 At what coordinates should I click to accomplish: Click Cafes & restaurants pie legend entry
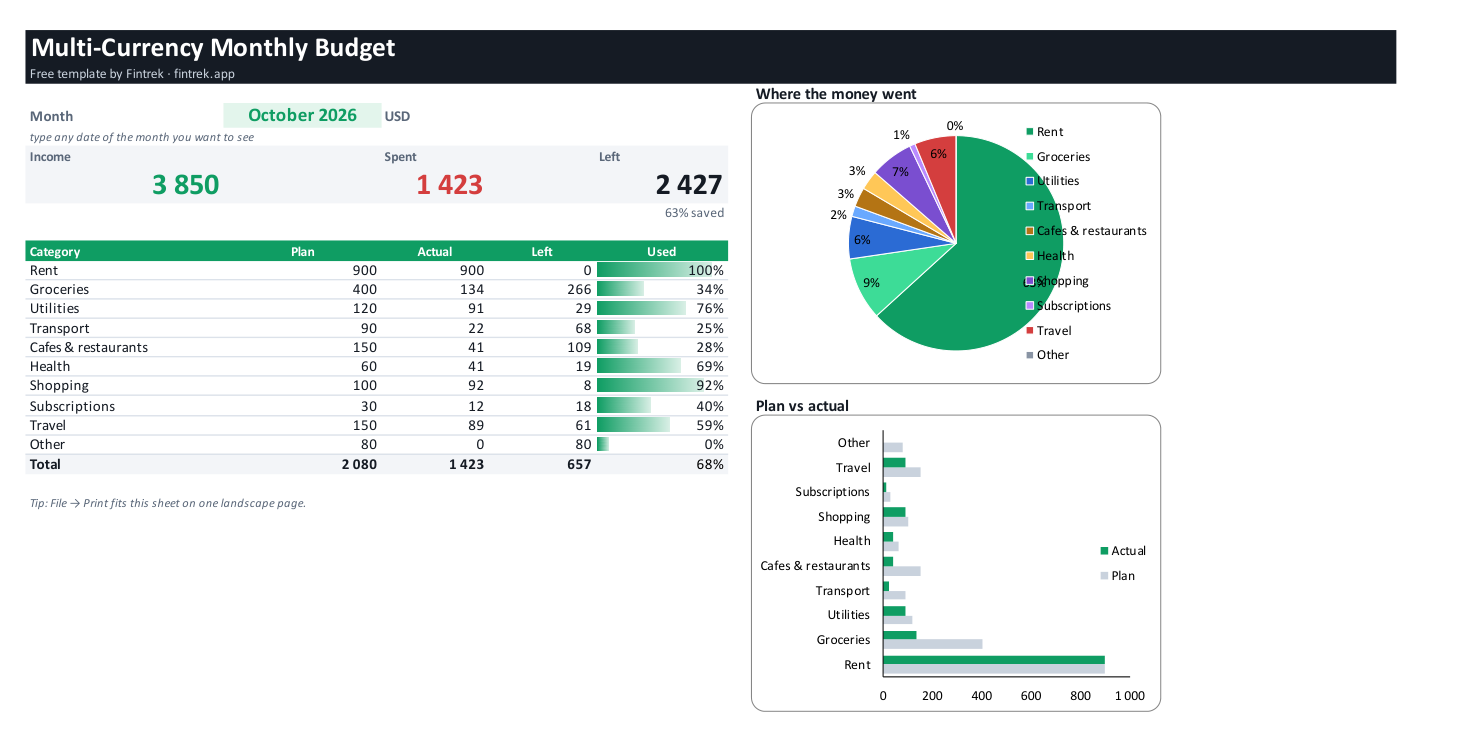(x=1086, y=231)
